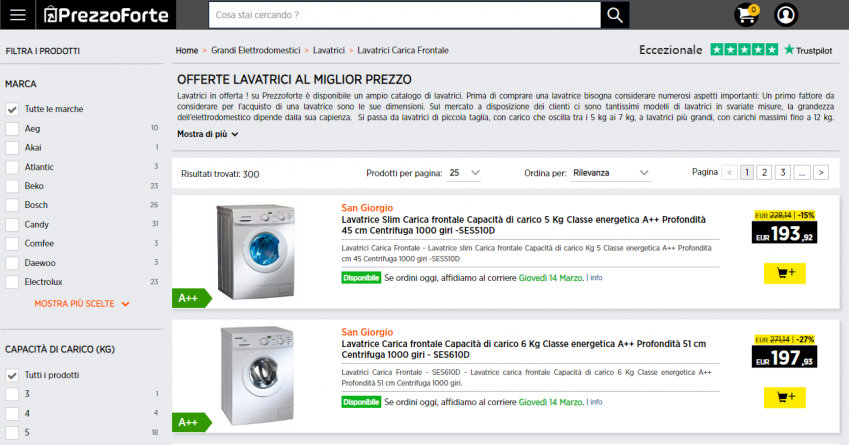Check the 3 kg capacity filter

tap(12, 394)
